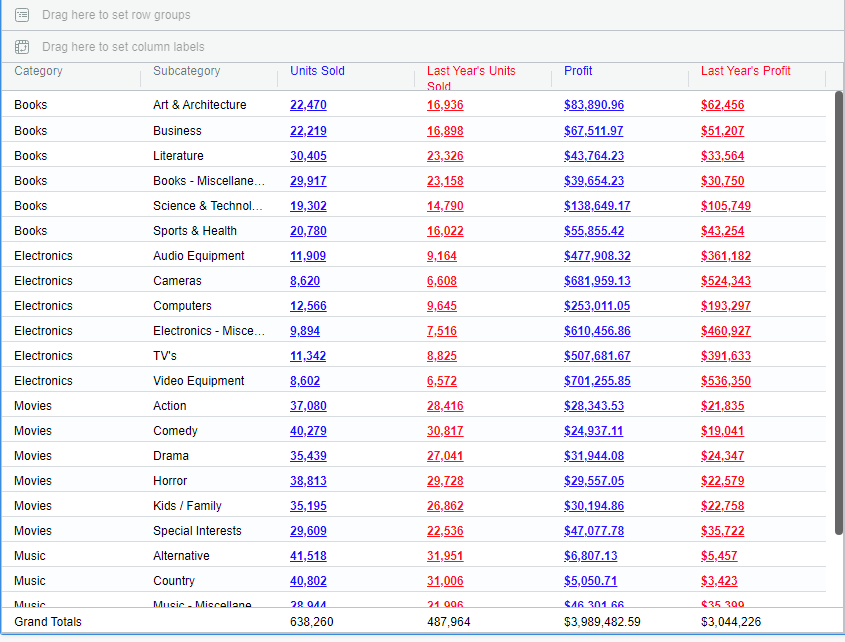Click the row groups icon
Viewport: 845px width, 642px height.
coord(22,15)
